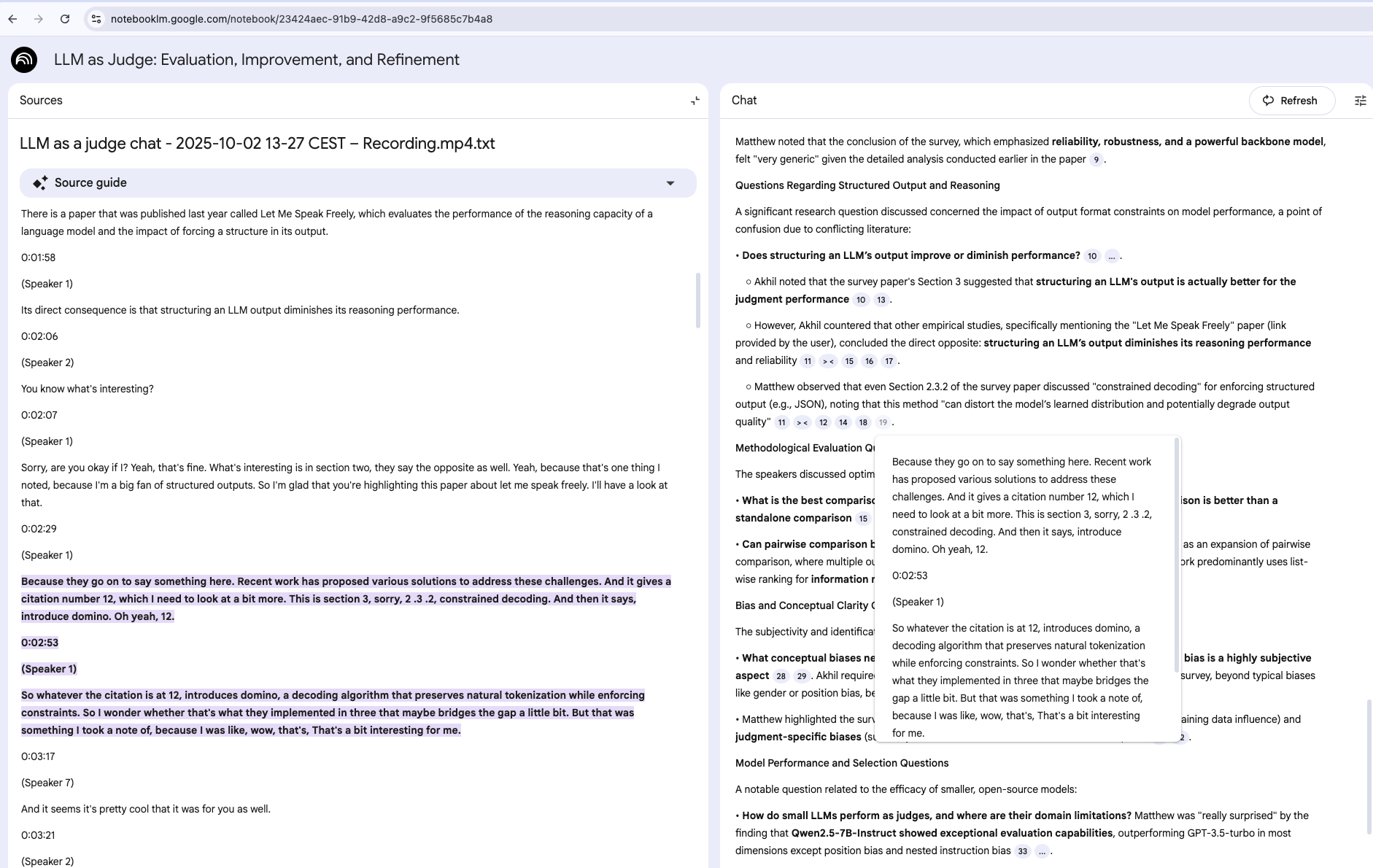
Task: Open citation 9 after 'earlier in the paper'
Action: coord(1096,160)
